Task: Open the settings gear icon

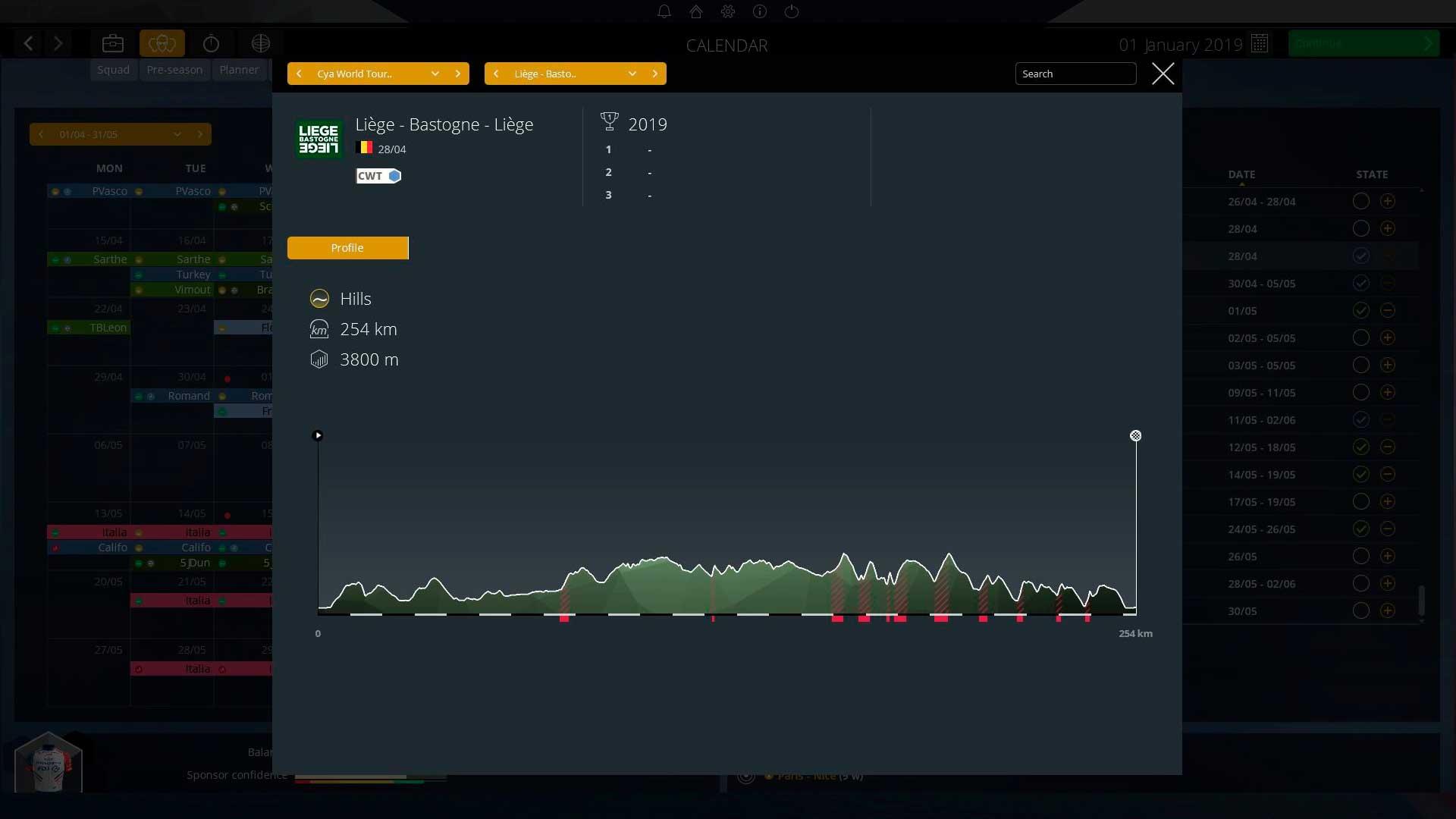Action: pyautogui.click(x=728, y=11)
